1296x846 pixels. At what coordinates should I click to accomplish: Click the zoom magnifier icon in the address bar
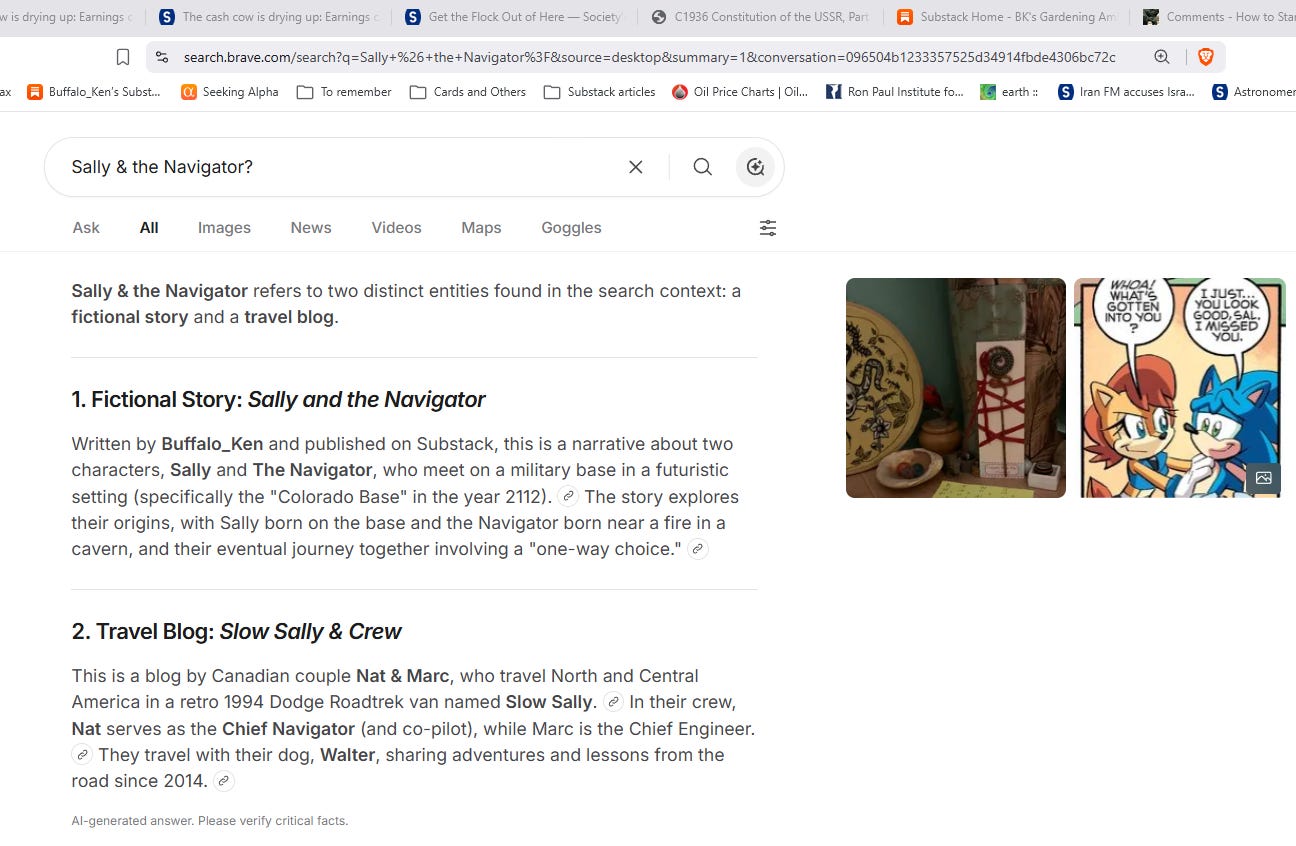pos(1162,57)
